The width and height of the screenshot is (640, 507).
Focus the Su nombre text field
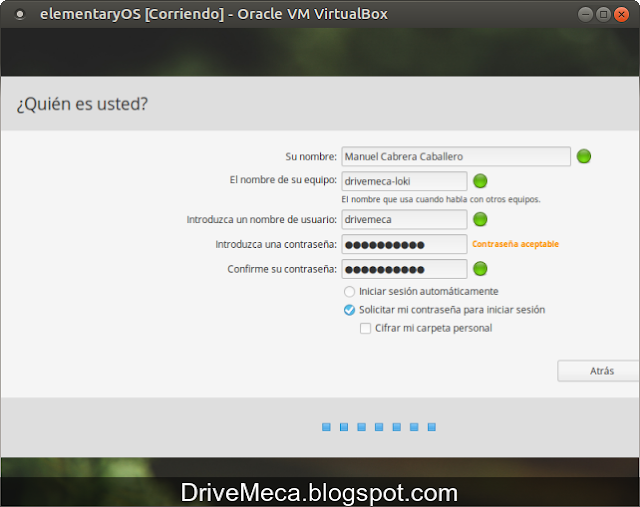456,156
